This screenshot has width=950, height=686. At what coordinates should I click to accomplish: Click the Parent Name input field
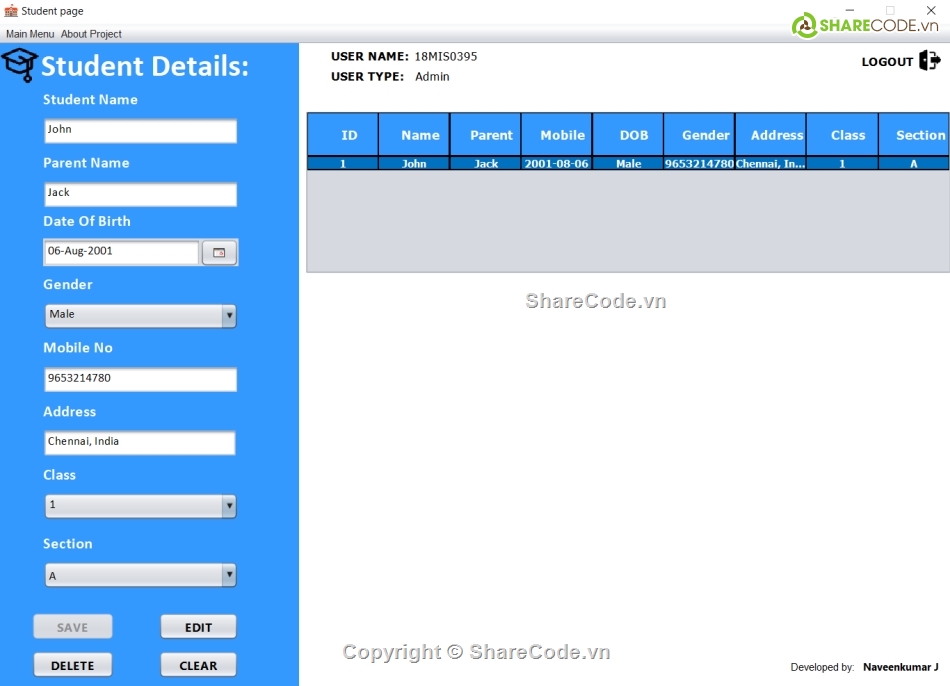[140, 194]
